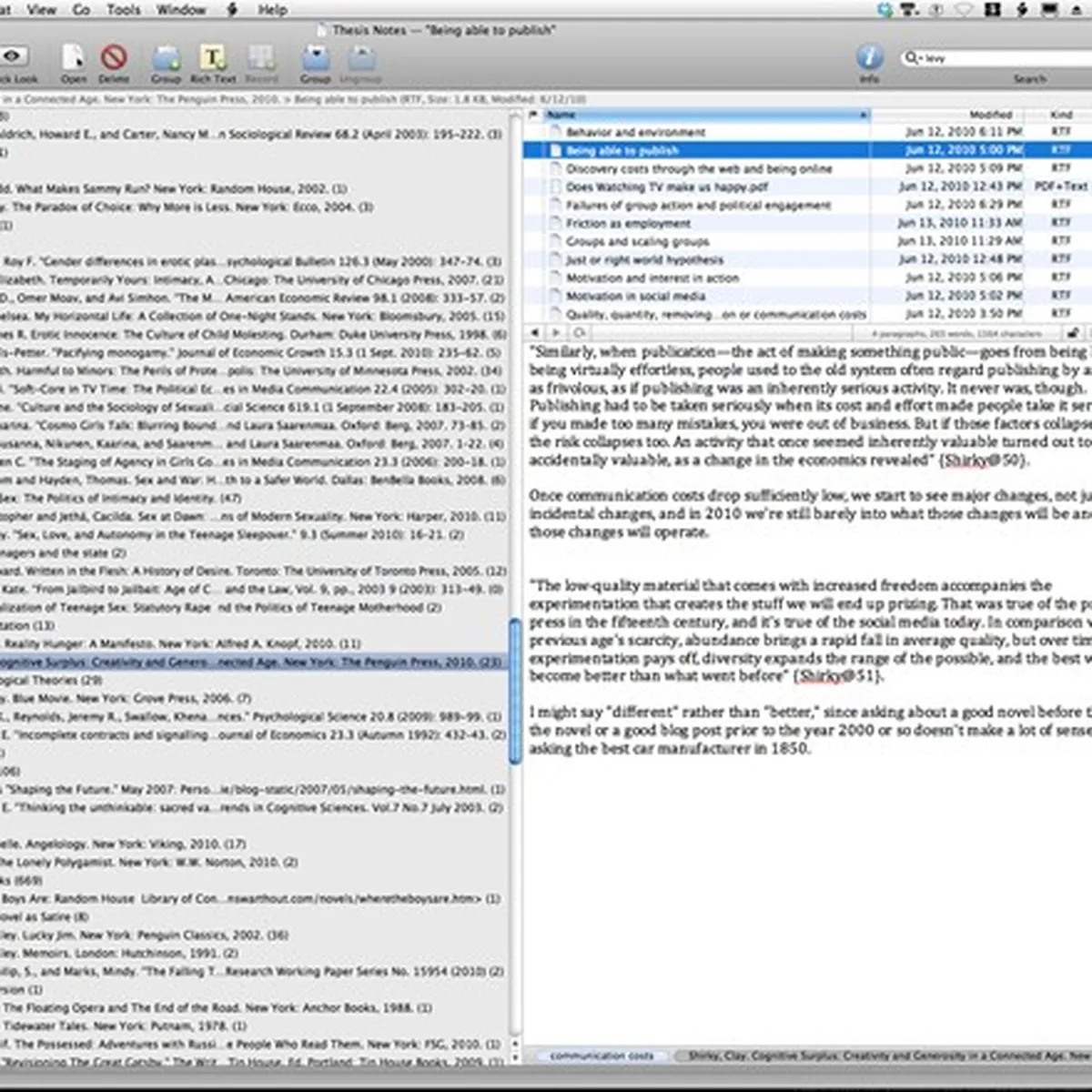The height and width of the screenshot is (1092, 1092).
Task: Sort by the Name column header
Action: 706,115
